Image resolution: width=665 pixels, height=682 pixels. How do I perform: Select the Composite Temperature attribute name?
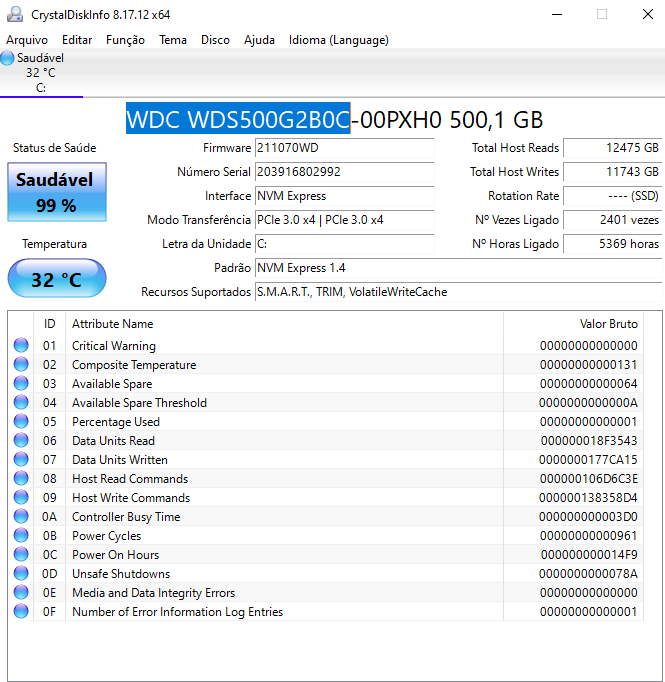pos(134,365)
